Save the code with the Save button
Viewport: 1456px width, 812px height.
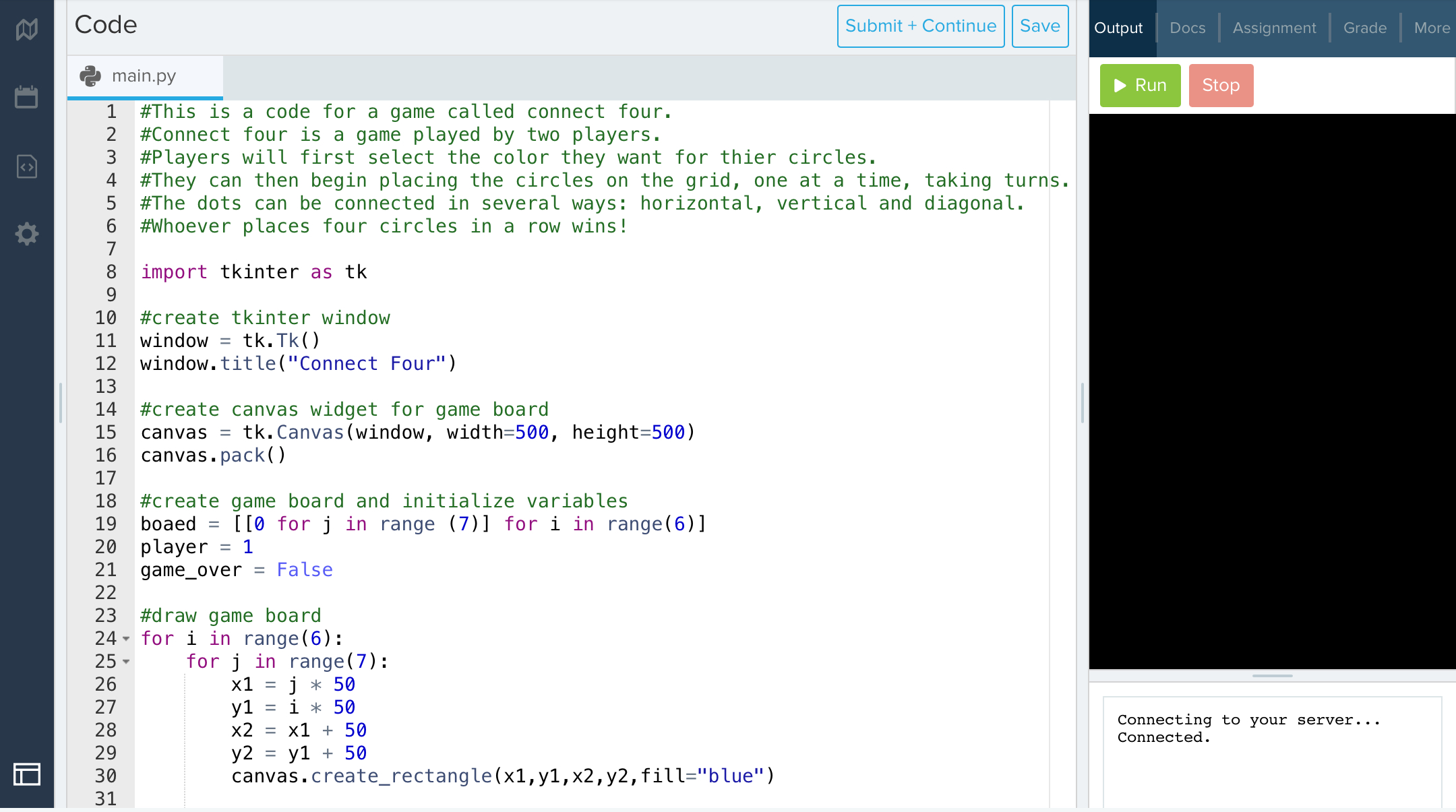pyautogui.click(x=1039, y=26)
